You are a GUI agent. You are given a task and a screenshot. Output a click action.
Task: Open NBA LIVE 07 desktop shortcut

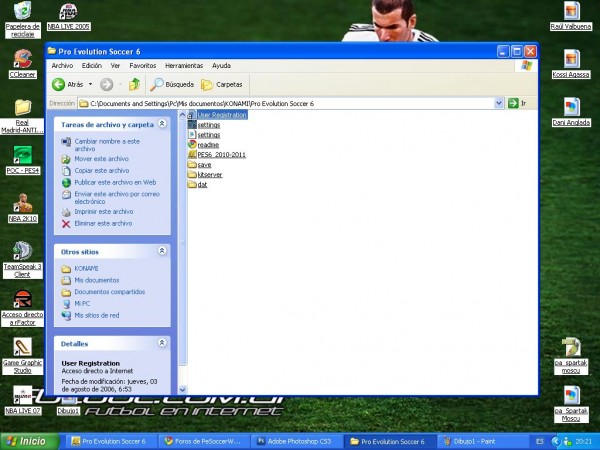[23, 400]
